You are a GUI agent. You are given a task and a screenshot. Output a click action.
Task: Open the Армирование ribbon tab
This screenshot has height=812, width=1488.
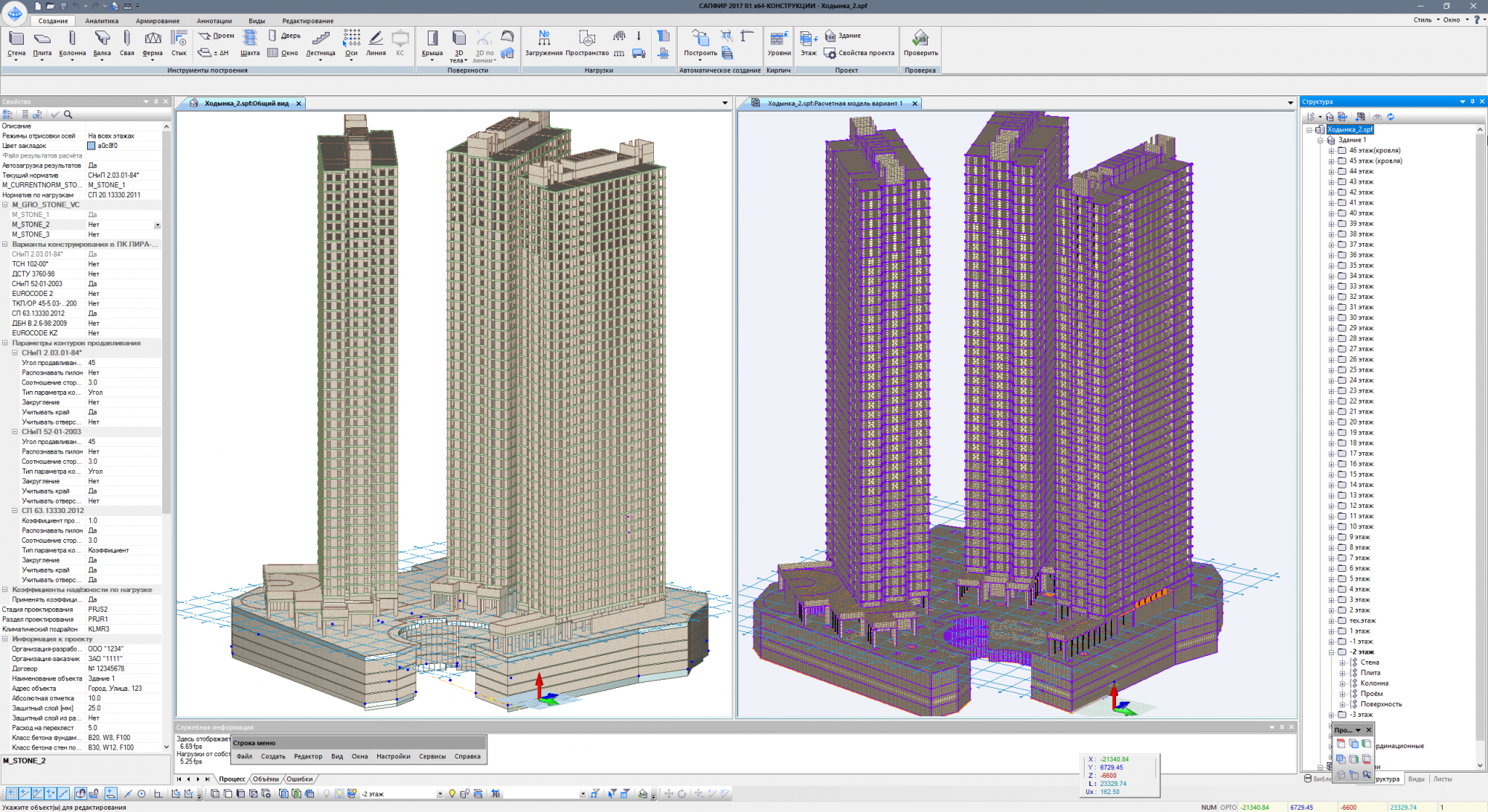pyautogui.click(x=158, y=21)
